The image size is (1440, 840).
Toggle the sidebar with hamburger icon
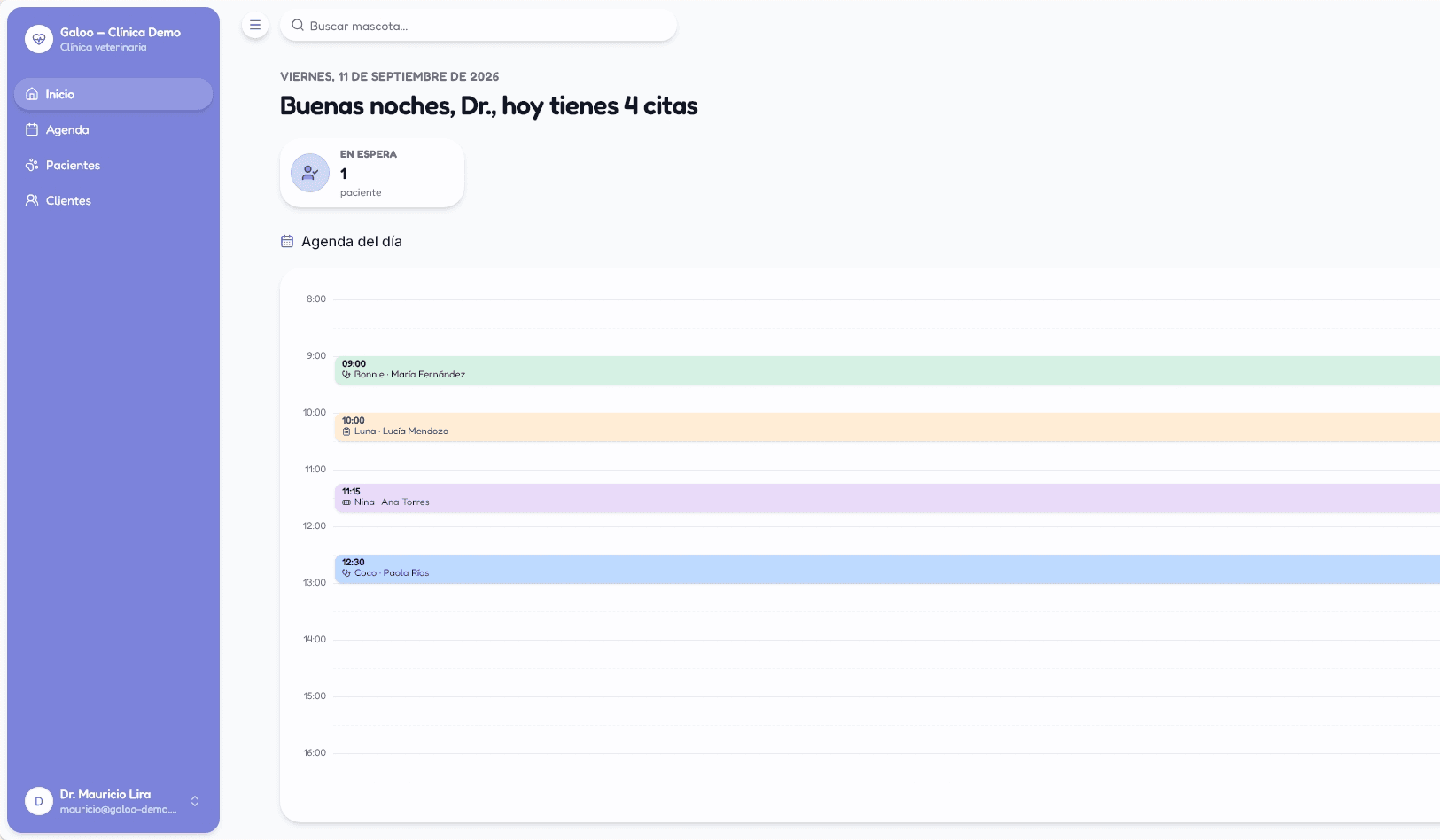(255, 25)
